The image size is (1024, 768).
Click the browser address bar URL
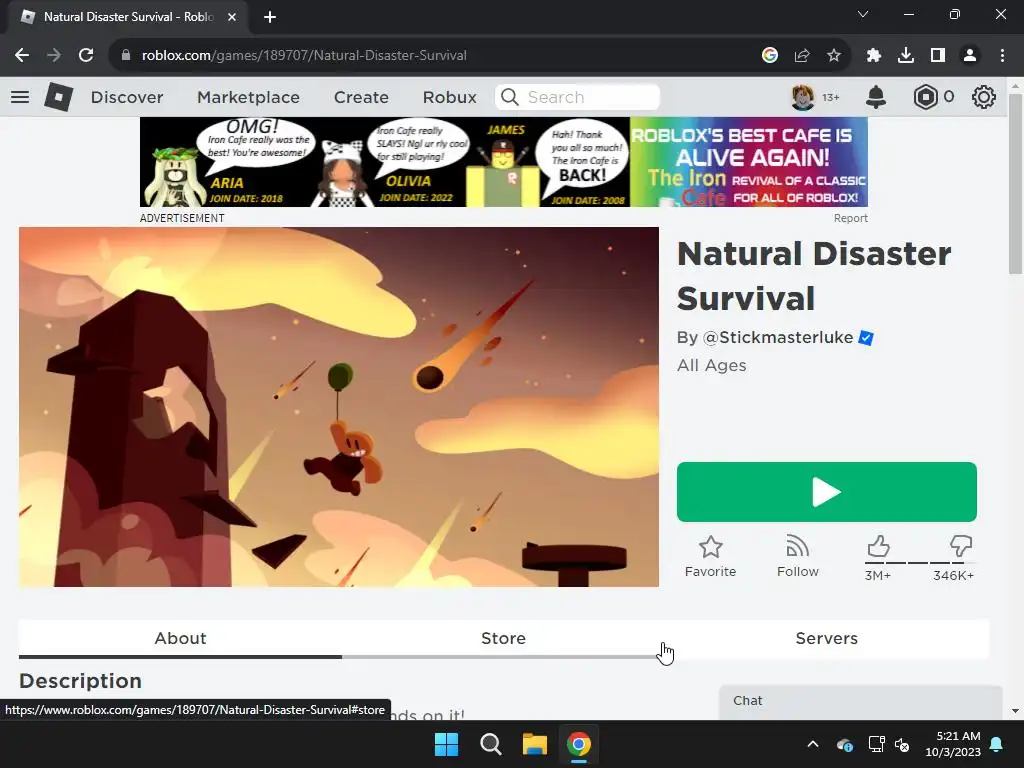click(304, 56)
